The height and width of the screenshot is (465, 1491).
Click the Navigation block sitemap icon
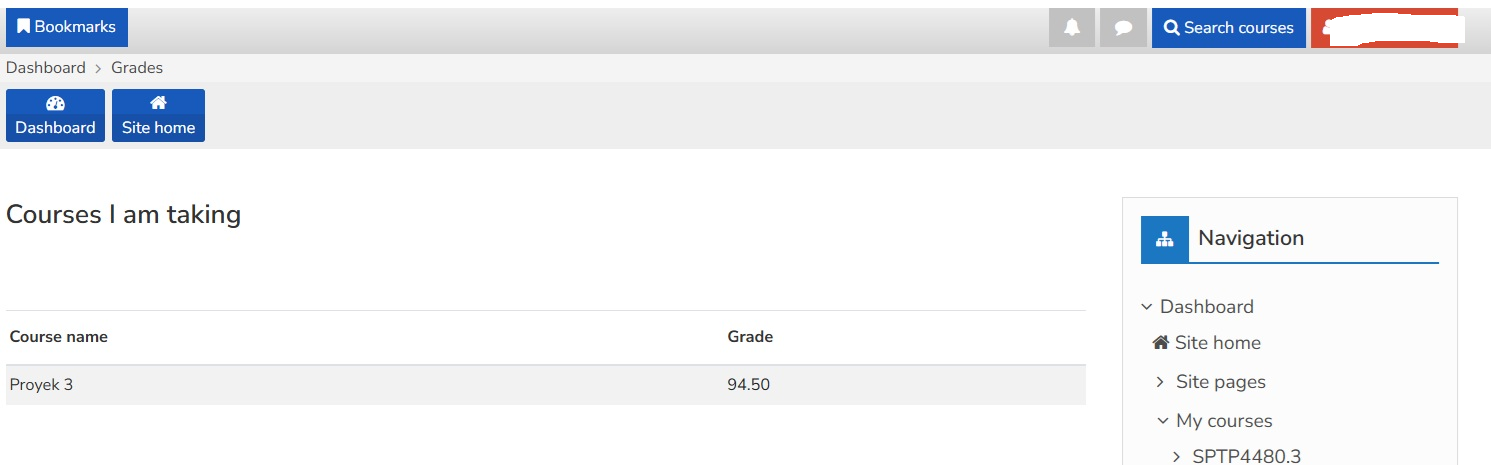pos(1165,239)
